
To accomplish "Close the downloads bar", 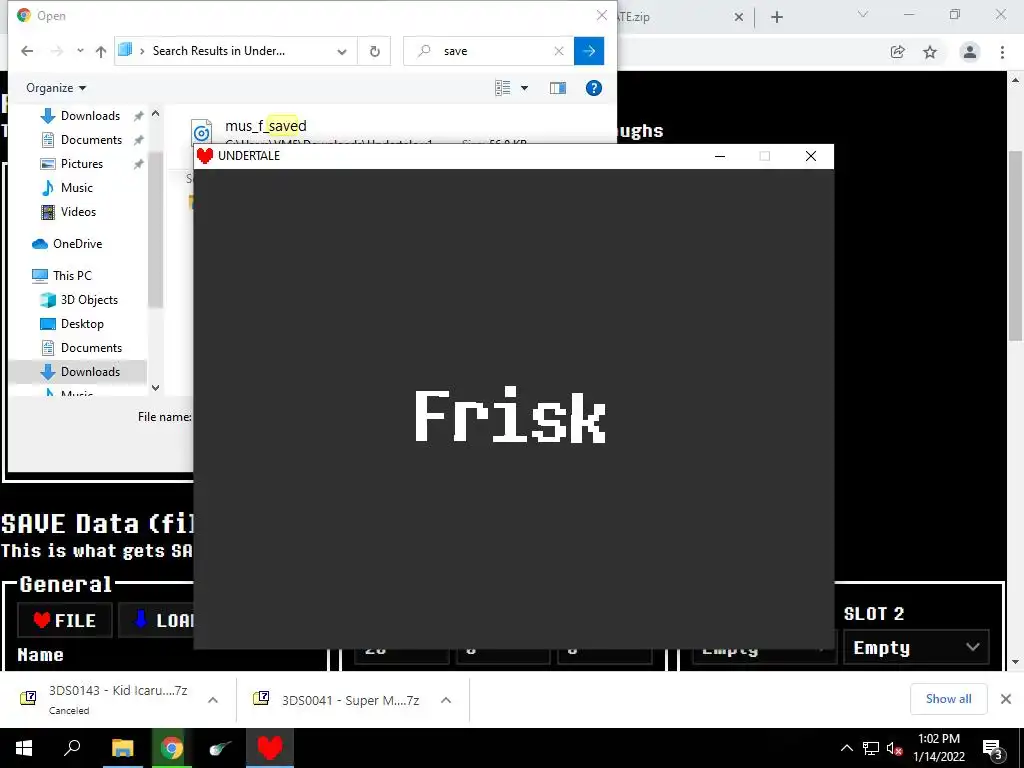I will 1006,699.
